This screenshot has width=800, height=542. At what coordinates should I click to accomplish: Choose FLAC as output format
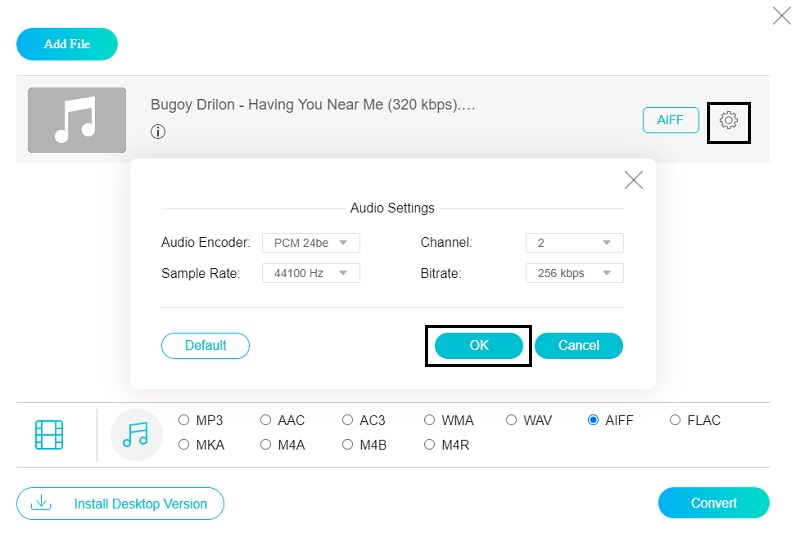pyautogui.click(x=675, y=420)
